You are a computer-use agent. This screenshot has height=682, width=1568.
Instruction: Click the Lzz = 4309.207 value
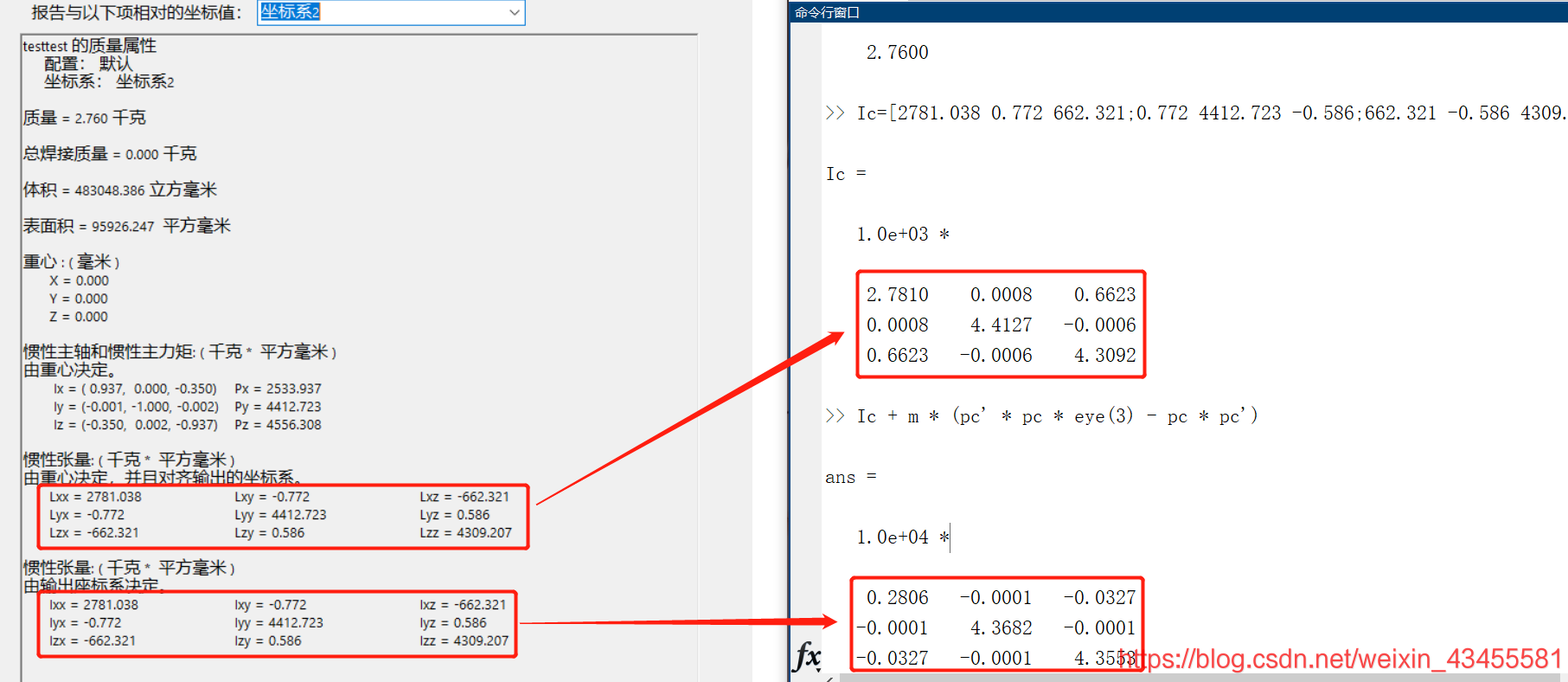point(465,533)
